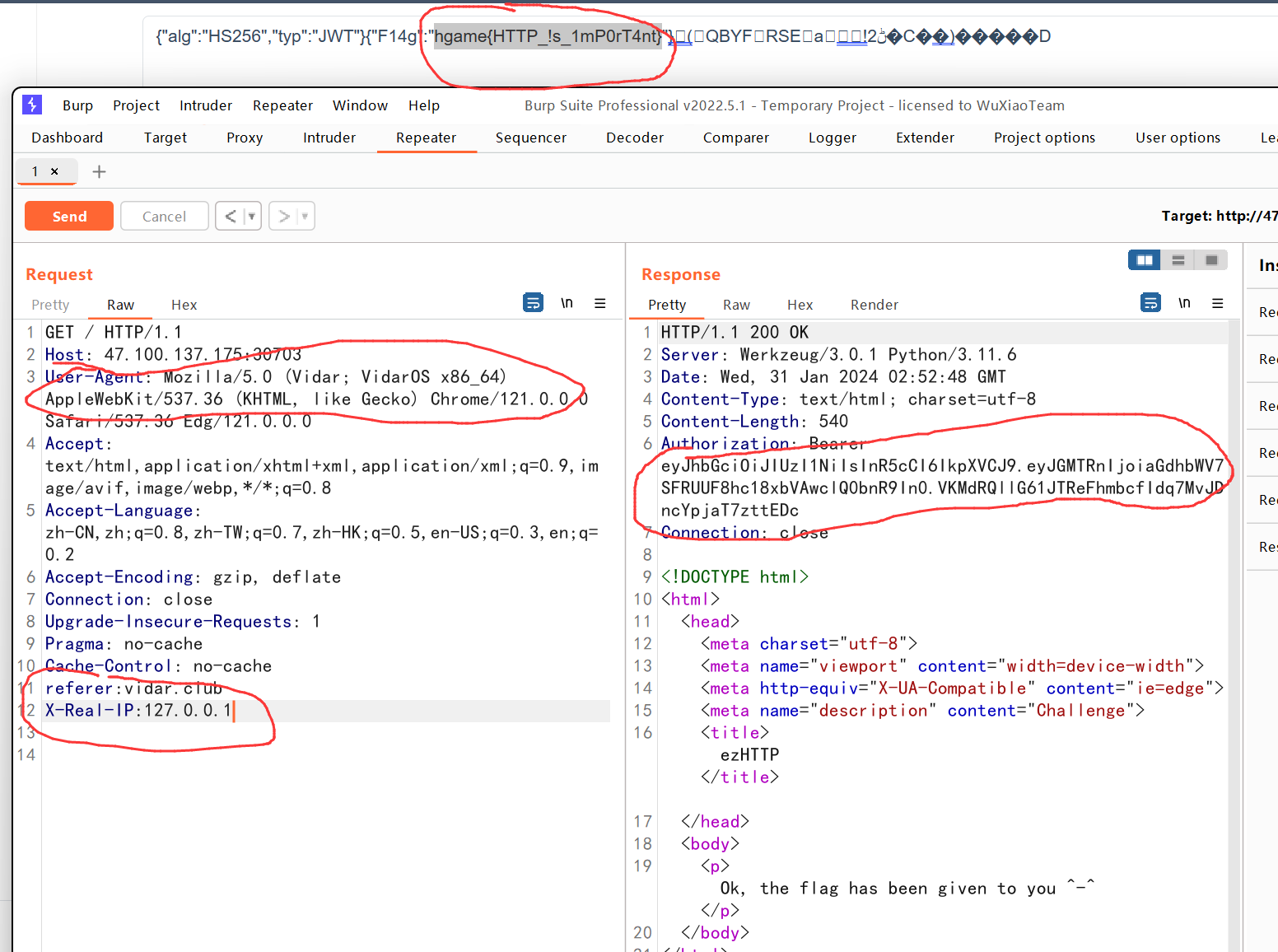Open the Help menu
Image resolution: width=1278 pixels, height=952 pixels.
click(x=424, y=105)
